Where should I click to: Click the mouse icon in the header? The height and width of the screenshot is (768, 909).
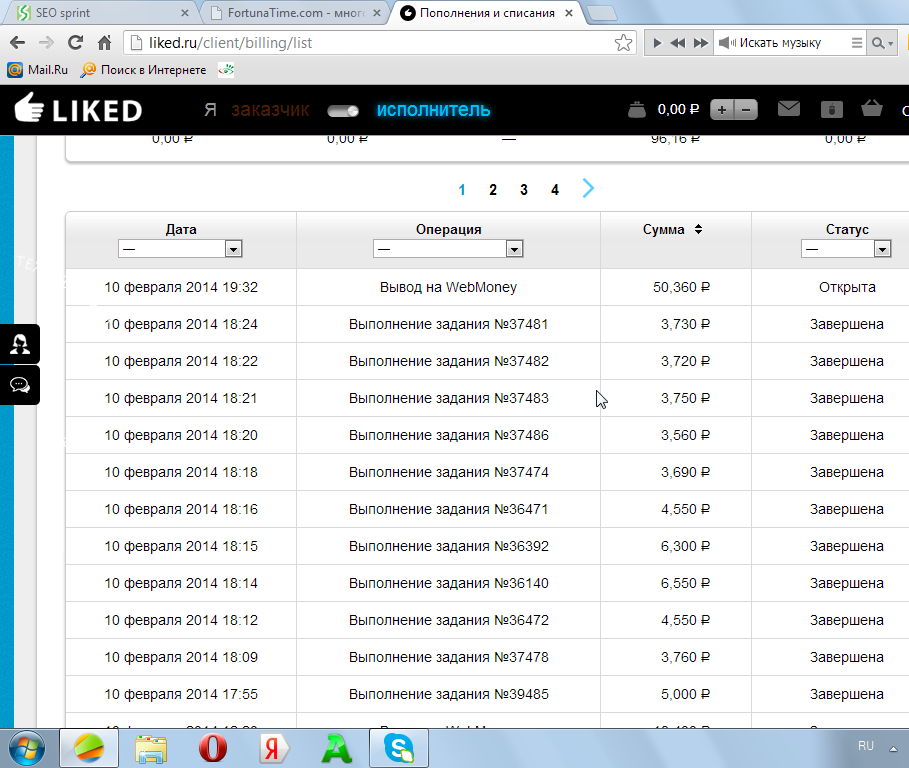tap(831, 110)
